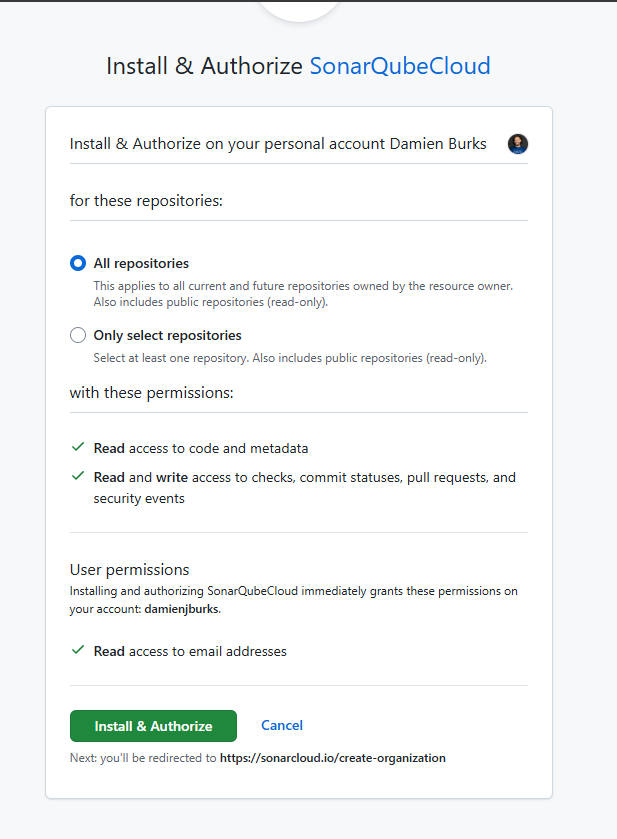Click the SonarQubeCloud link in the heading

(x=400, y=67)
